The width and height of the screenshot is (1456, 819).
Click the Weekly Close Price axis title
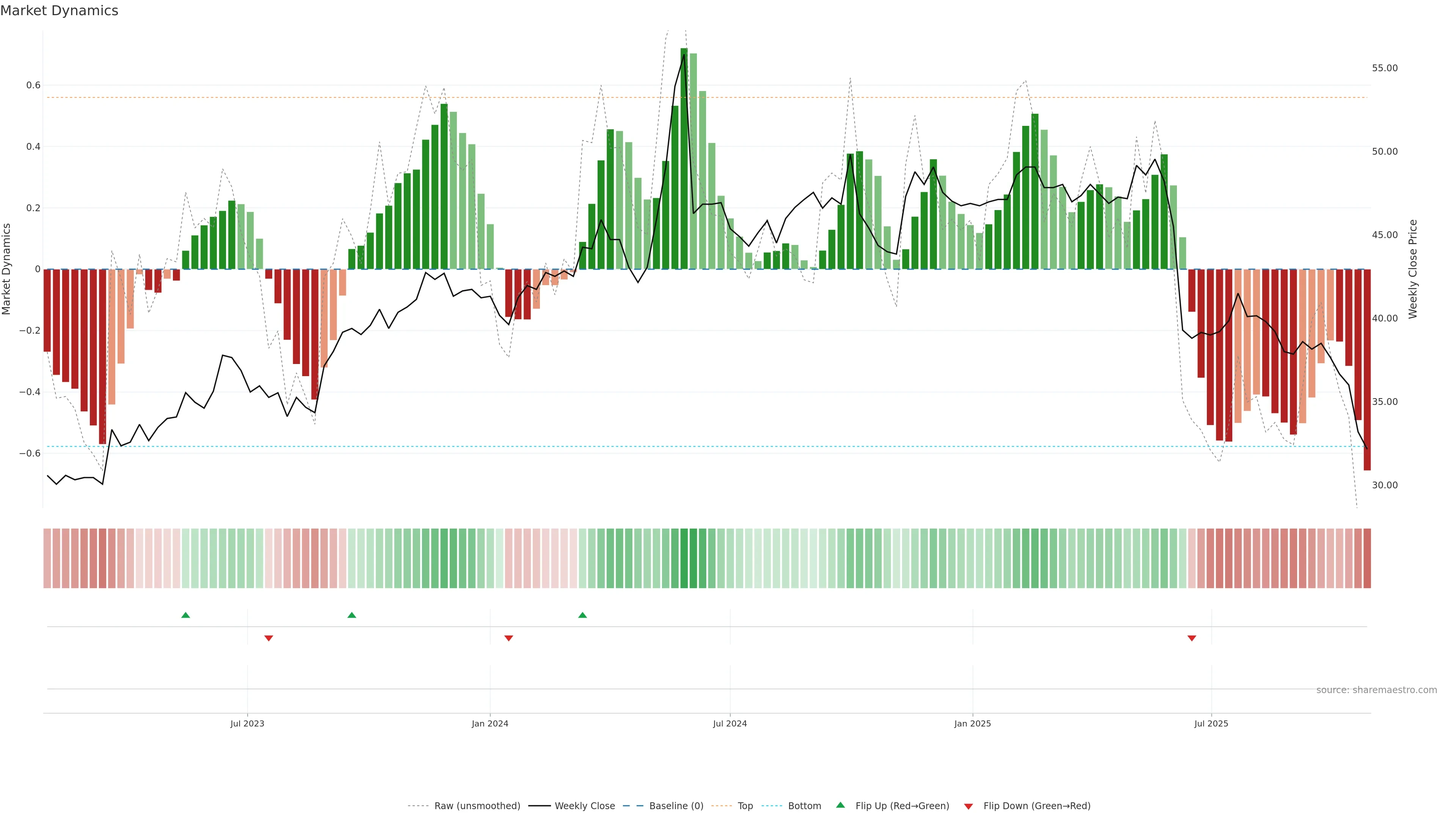(x=1412, y=269)
